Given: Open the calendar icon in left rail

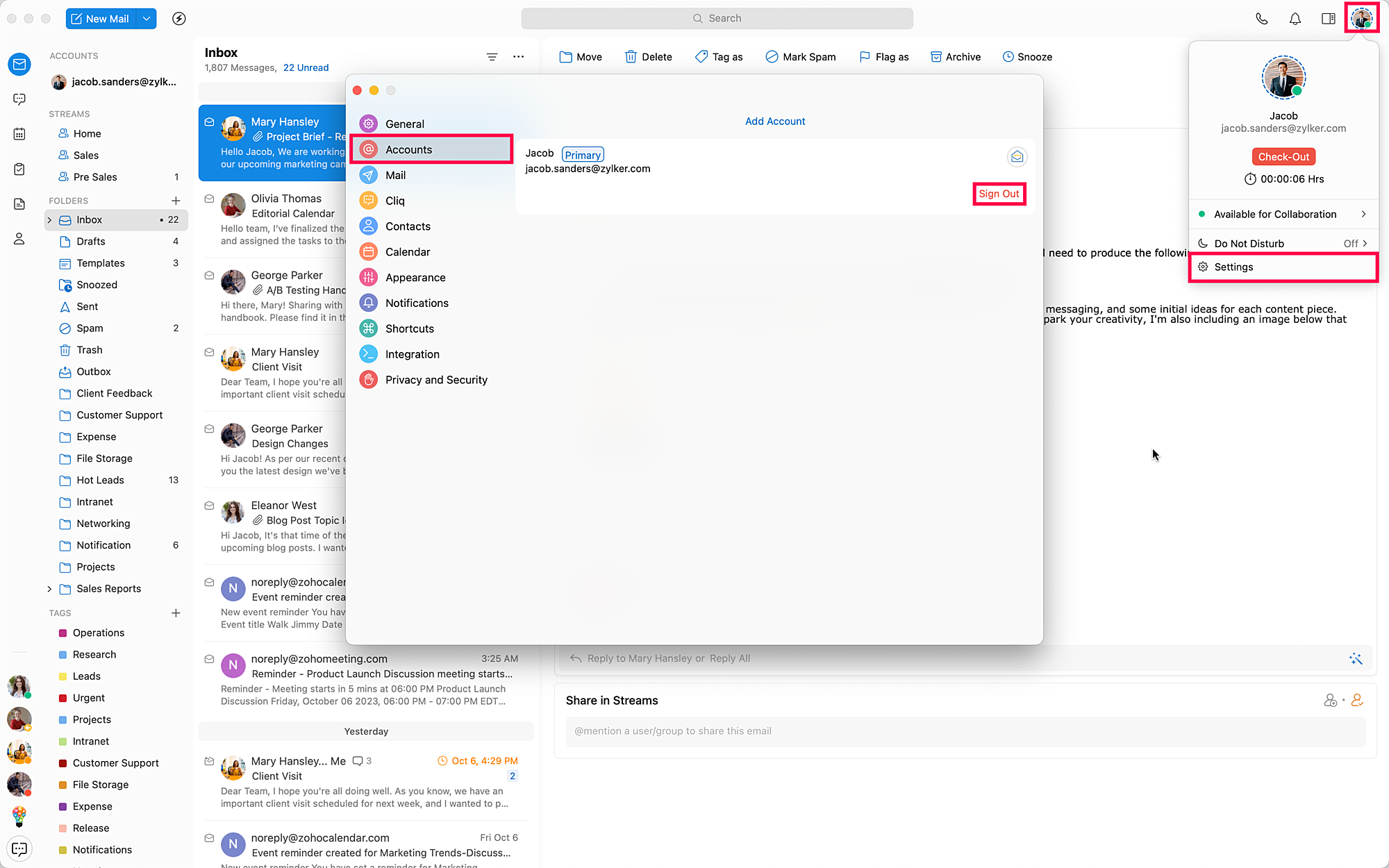Looking at the screenshot, I should tap(19, 134).
